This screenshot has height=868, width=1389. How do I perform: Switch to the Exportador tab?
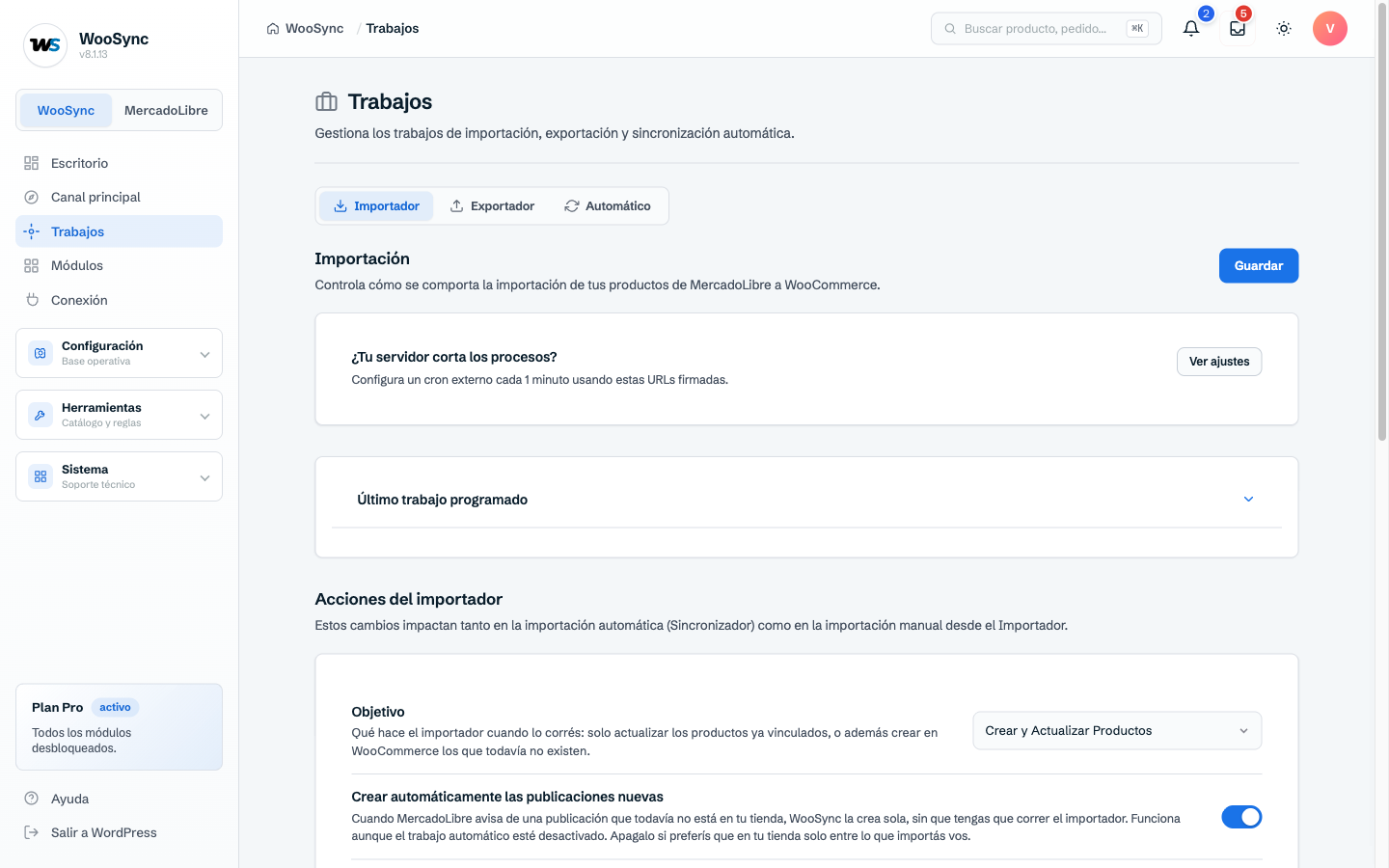pyautogui.click(x=492, y=206)
